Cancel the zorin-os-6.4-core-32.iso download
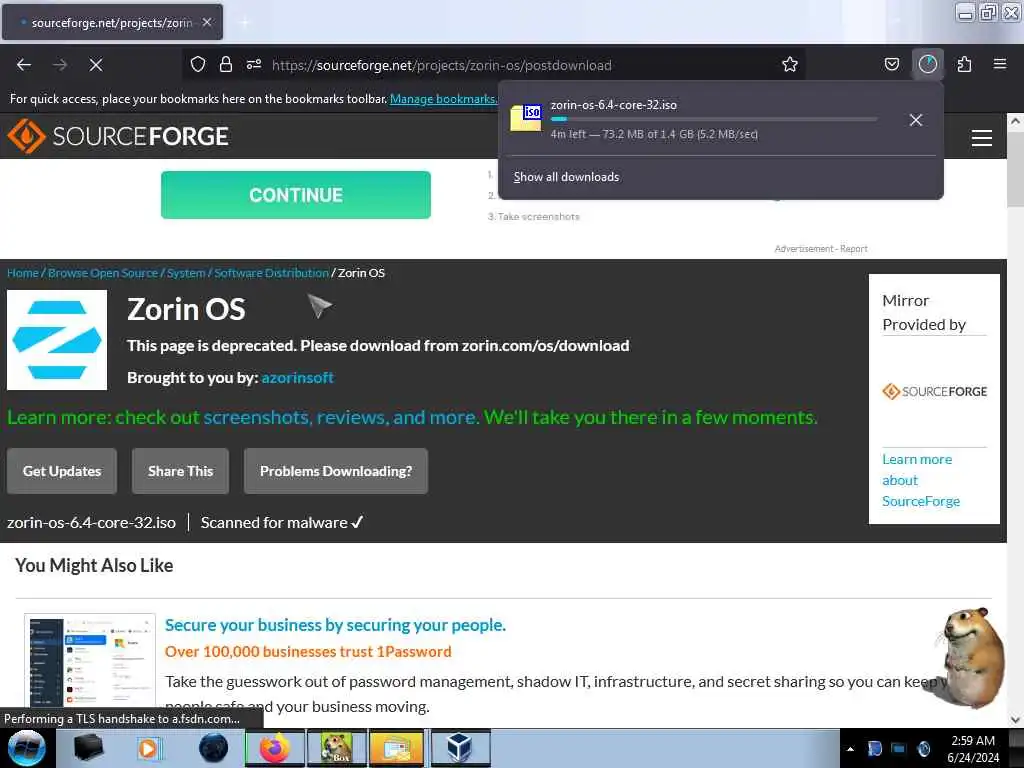The height and width of the screenshot is (768, 1024). (916, 120)
